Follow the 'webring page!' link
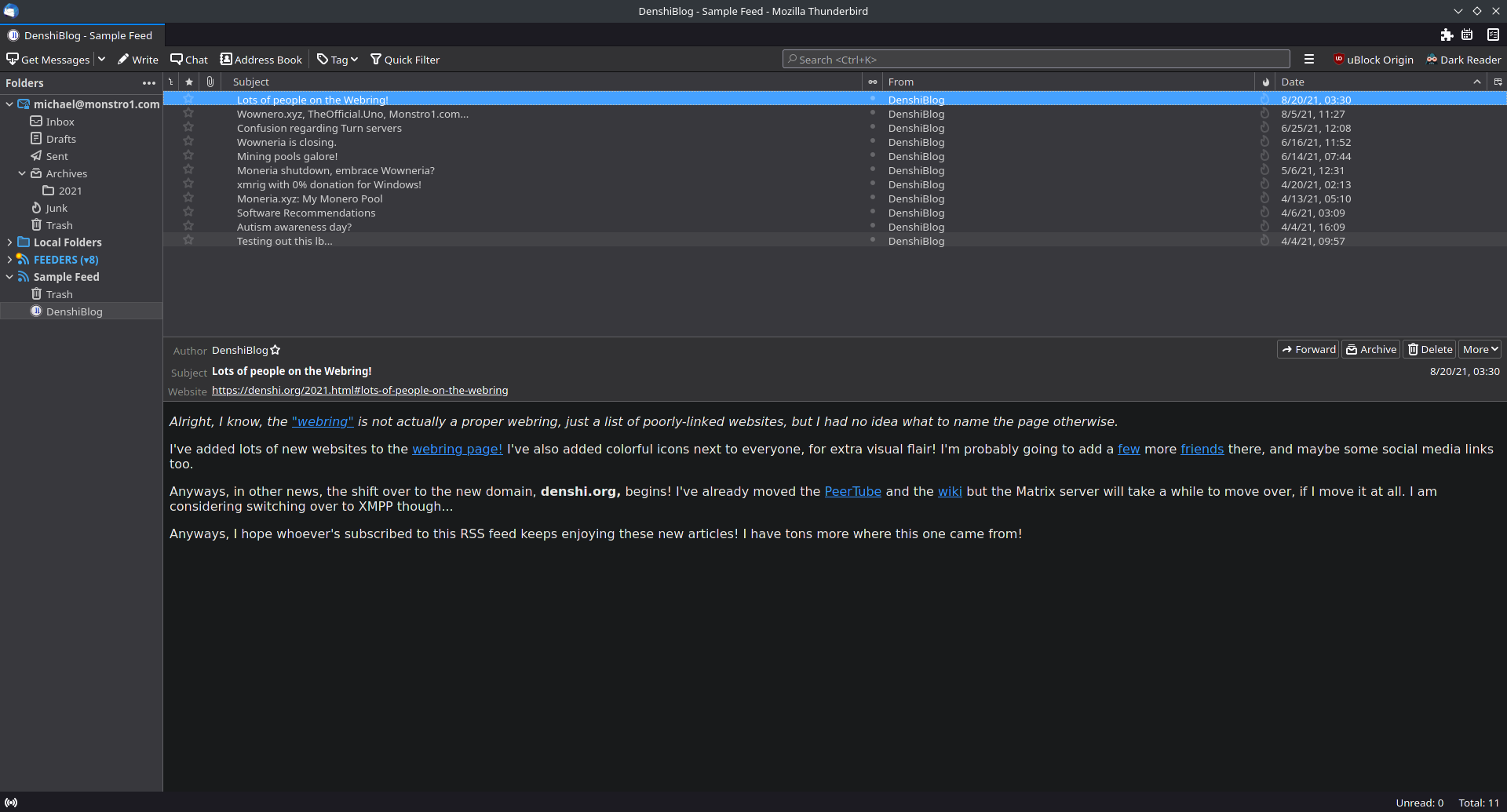 click(x=457, y=449)
